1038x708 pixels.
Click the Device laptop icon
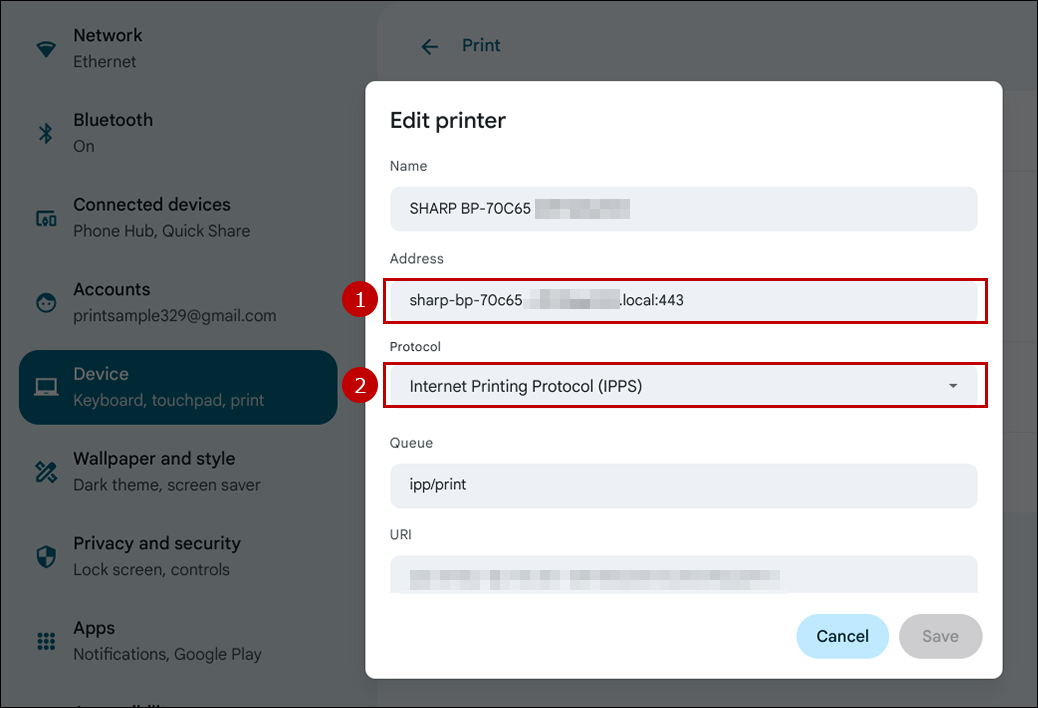click(x=46, y=387)
